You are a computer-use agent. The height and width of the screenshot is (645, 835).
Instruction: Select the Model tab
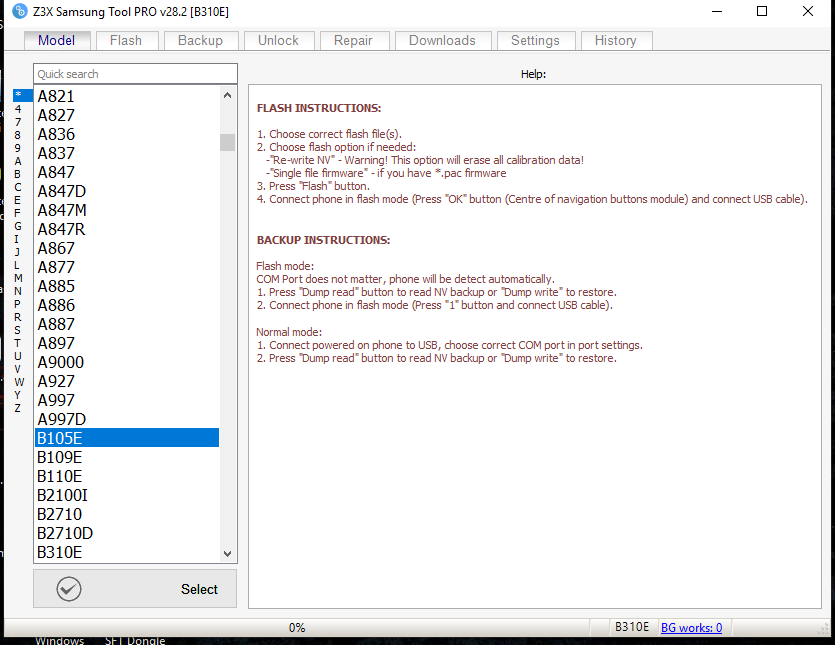[x=56, y=40]
